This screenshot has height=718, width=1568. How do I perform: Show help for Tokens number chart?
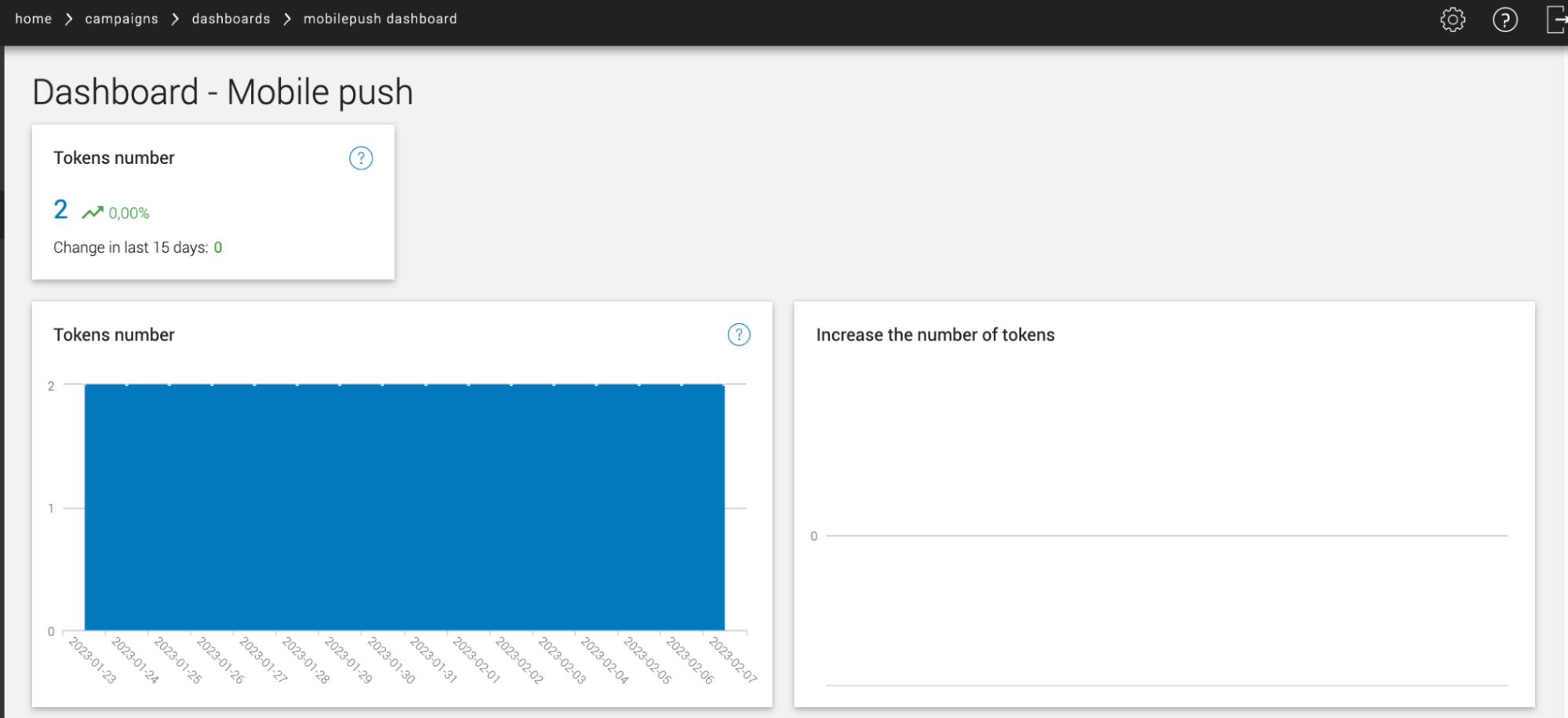pyautogui.click(x=739, y=334)
